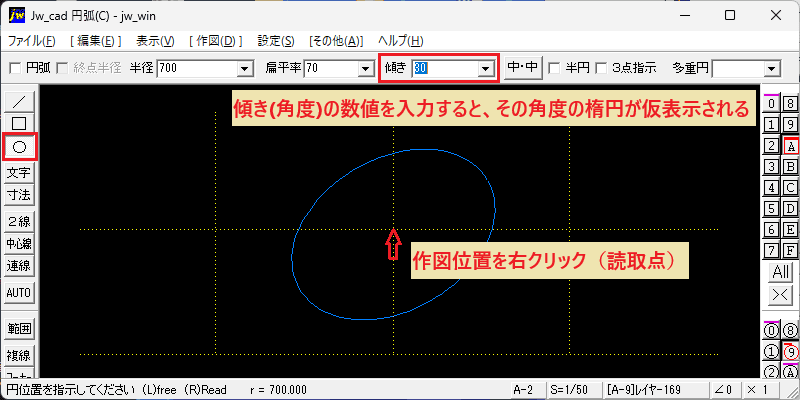Select layer E button
Image resolution: width=800 pixels, height=400 pixels.
[790, 230]
